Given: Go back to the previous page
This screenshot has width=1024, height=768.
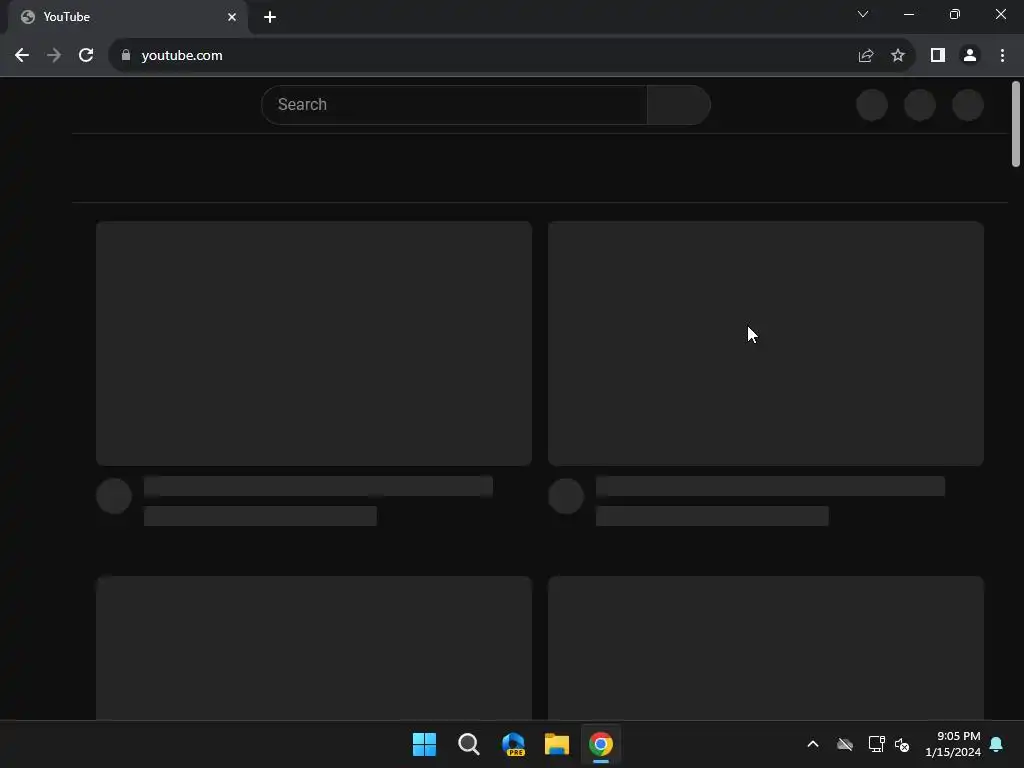Looking at the screenshot, I should tap(22, 56).
